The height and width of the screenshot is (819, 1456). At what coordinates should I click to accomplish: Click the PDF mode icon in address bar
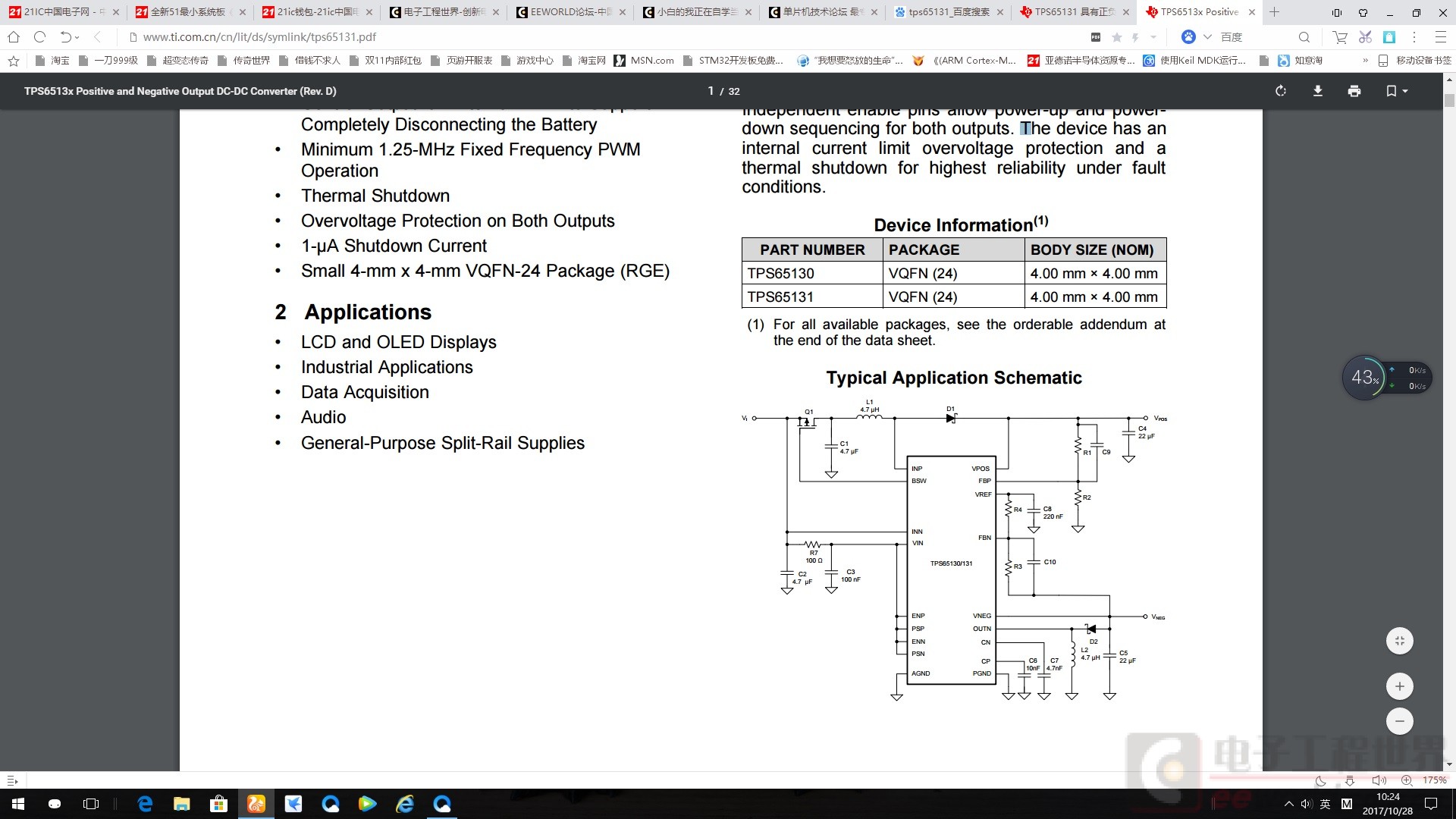pyautogui.click(x=1096, y=37)
